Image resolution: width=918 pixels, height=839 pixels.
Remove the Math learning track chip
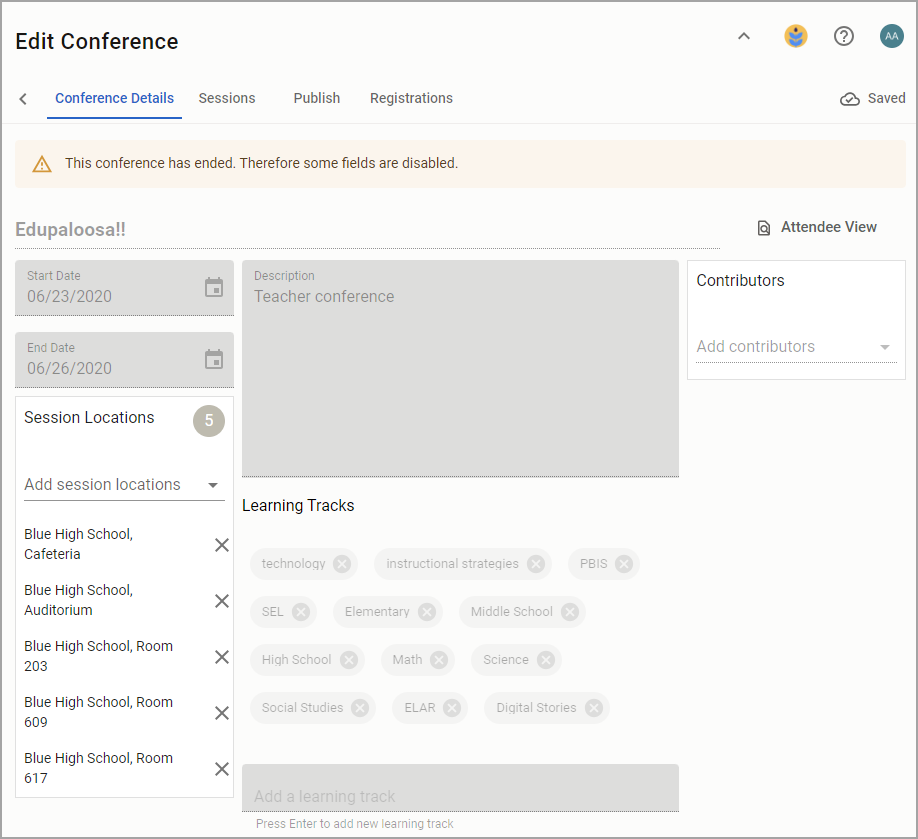point(439,660)
